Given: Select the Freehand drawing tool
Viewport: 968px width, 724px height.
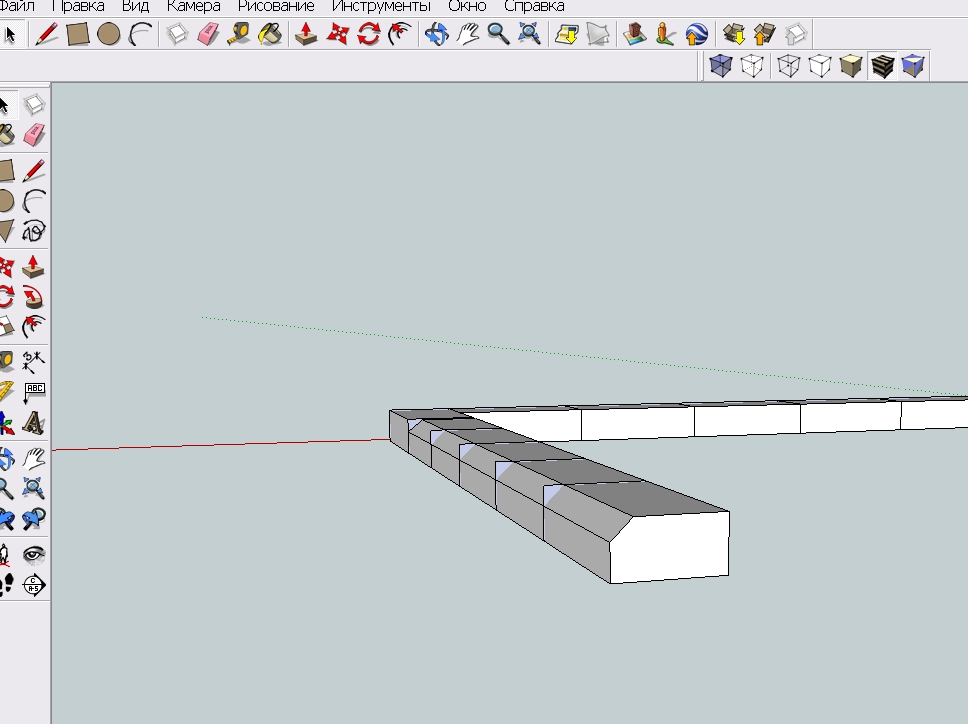Looking at the screenshot, I should [x=35, y=231].
